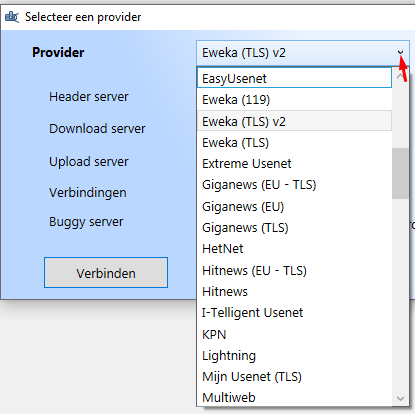Click the scrollbar up arrow
This screenshot has width=415, height=414.
(x=400, y=76)
